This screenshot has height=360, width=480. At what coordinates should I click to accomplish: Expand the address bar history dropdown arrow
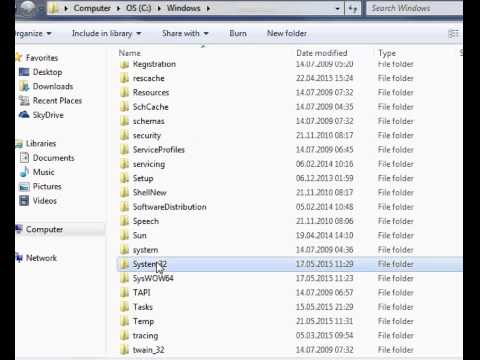[x=338, y=9]
